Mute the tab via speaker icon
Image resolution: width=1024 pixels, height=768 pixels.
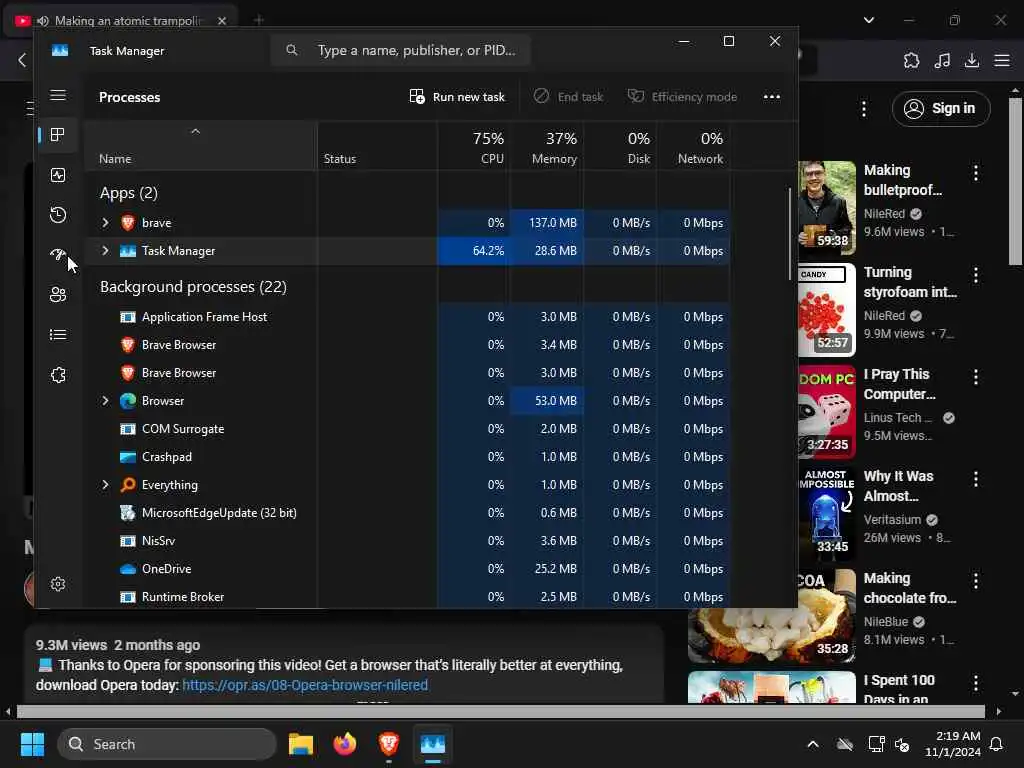[x=43, y=21]
